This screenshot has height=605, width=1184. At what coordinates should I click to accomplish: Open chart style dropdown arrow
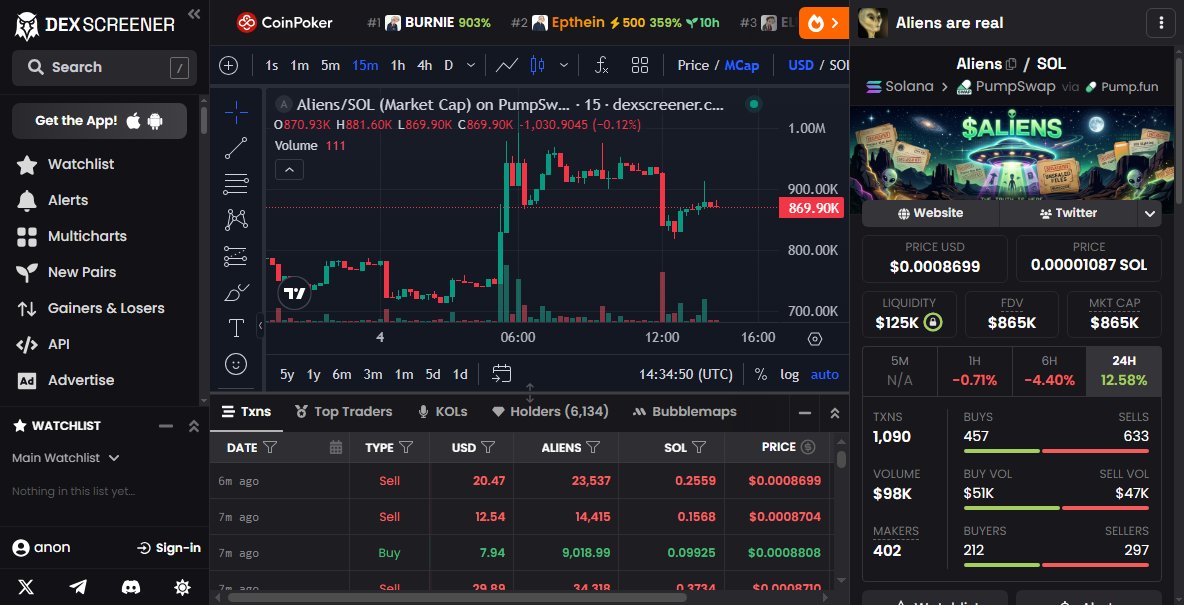click(563, 66)
